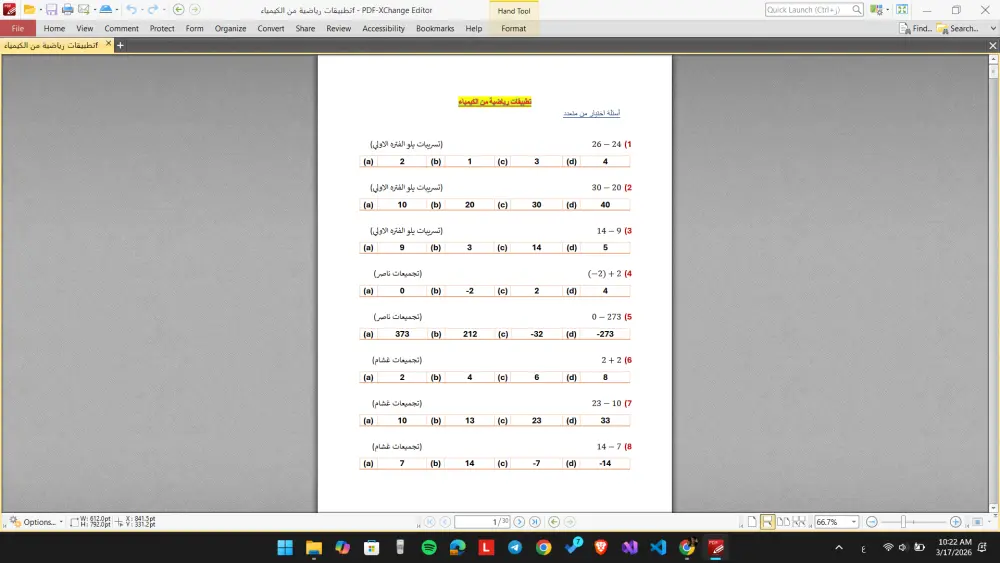This screenshot has height=563, width=1000.
Task: Select Single Page layout icon
Action: (752, 522)
